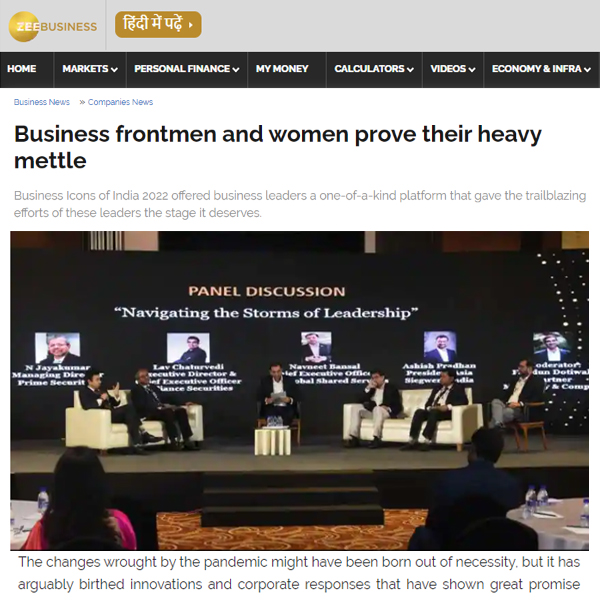
Task: Expand the Markets dropdown menu
Action: (x=90, y=69)
